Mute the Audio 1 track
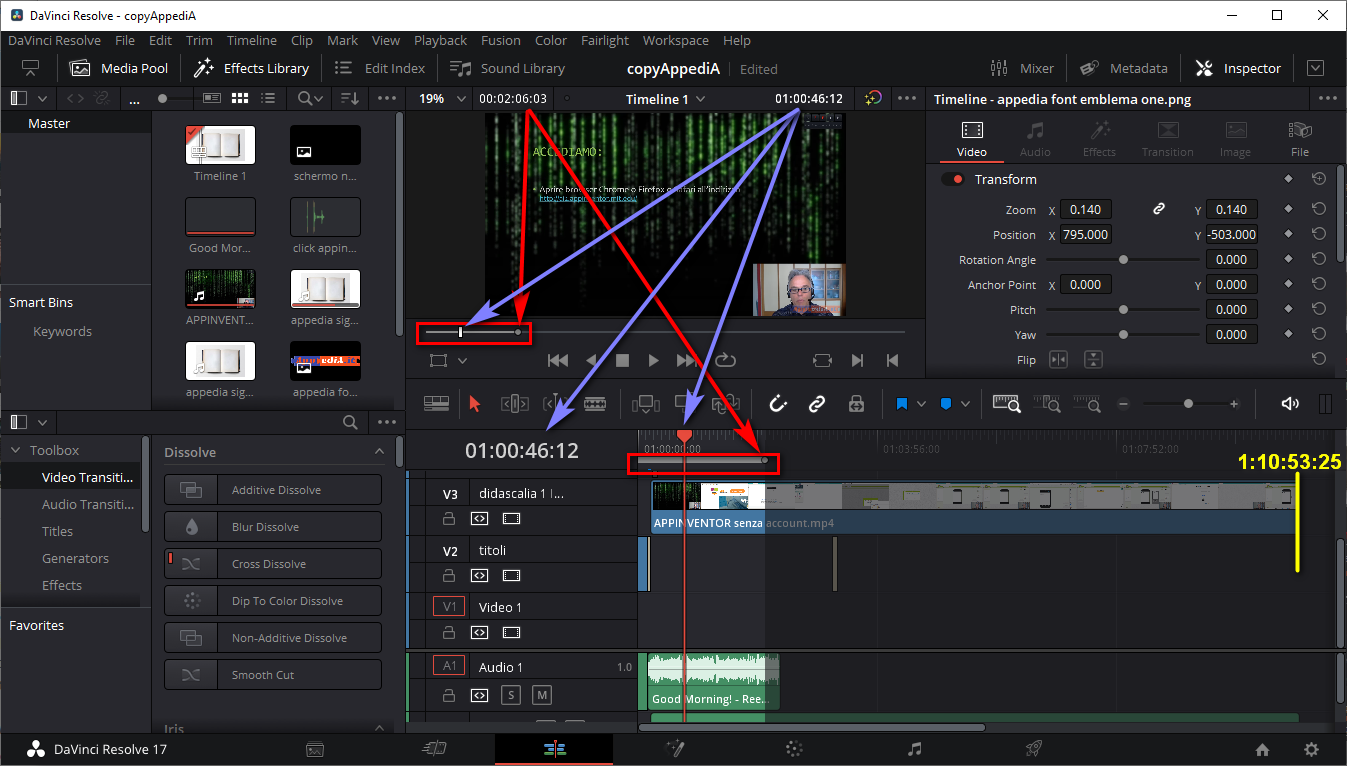The height and width of the screenshot is (766, 1347). tap(542, 695)
